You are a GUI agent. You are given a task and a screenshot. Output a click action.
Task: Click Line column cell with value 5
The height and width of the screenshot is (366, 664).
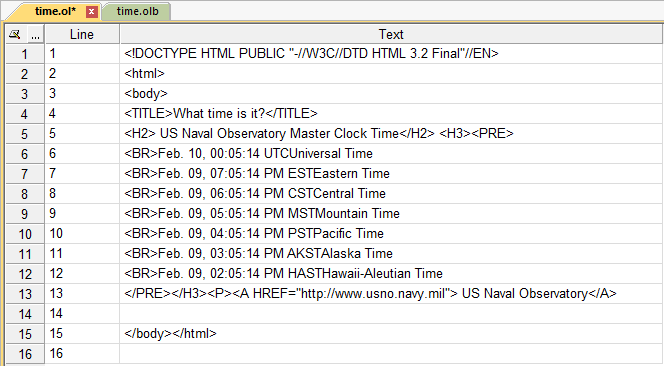82,134
